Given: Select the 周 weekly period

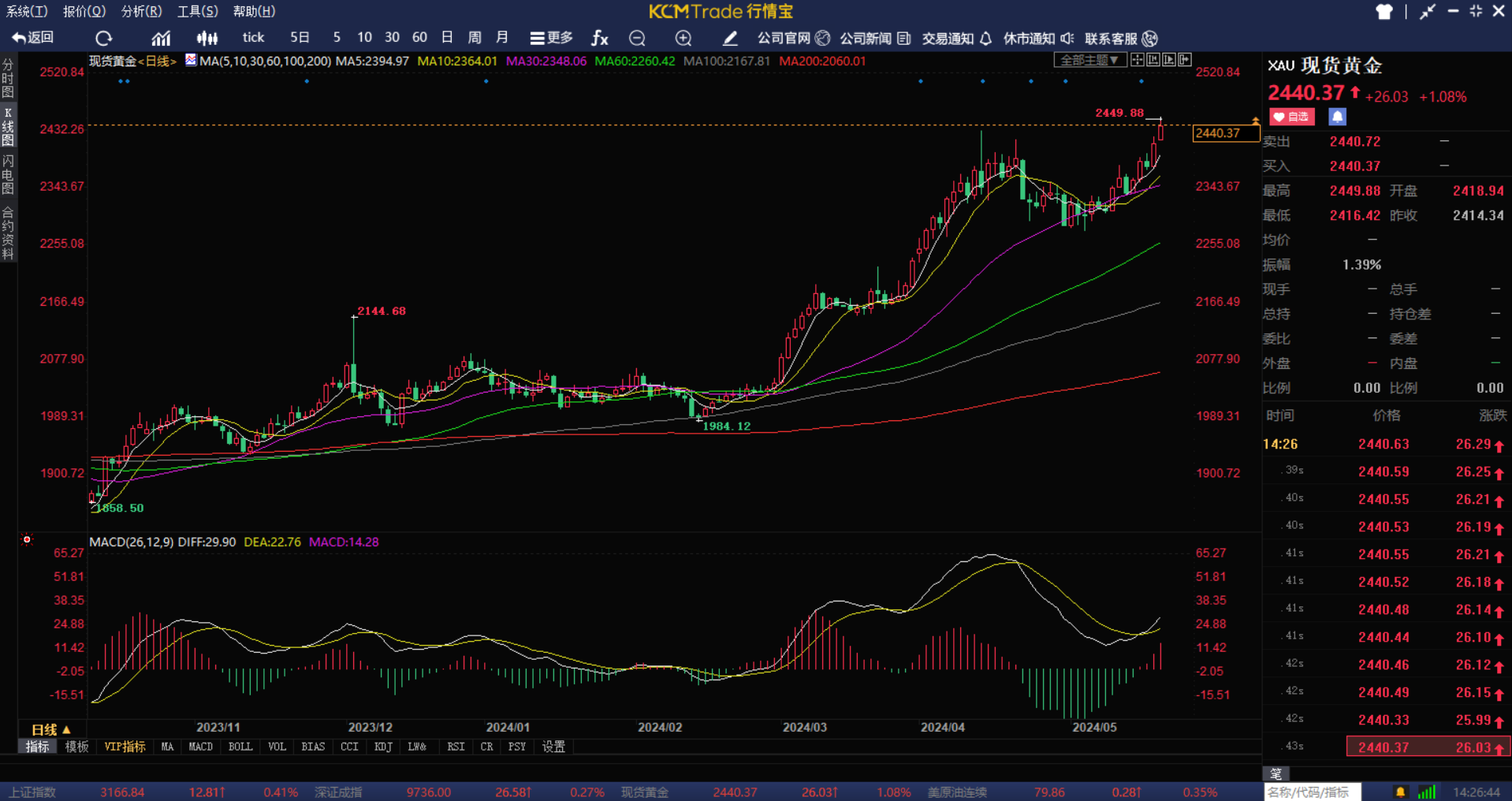Looking at the screenshot, I should (475, 38).
